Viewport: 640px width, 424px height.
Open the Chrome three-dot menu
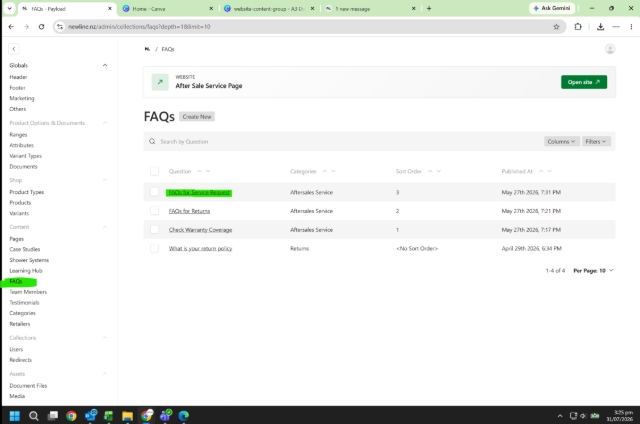(x=631, y=27)
